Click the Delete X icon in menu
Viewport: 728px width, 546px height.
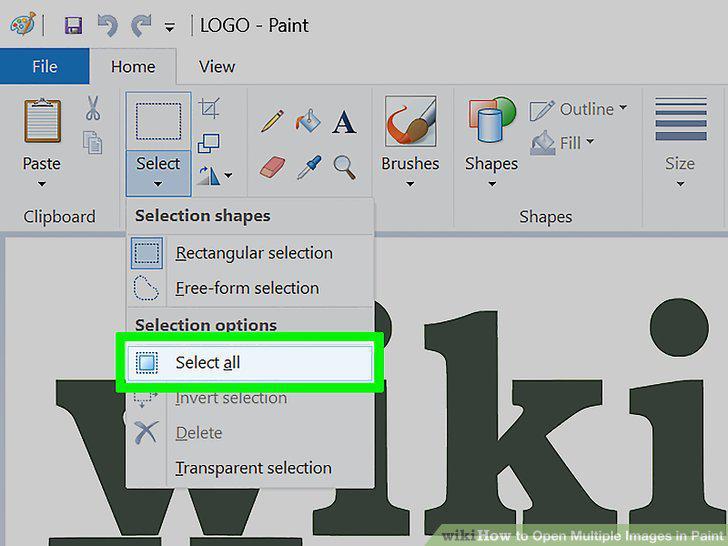pyautogui.click(x=147, y=432)
